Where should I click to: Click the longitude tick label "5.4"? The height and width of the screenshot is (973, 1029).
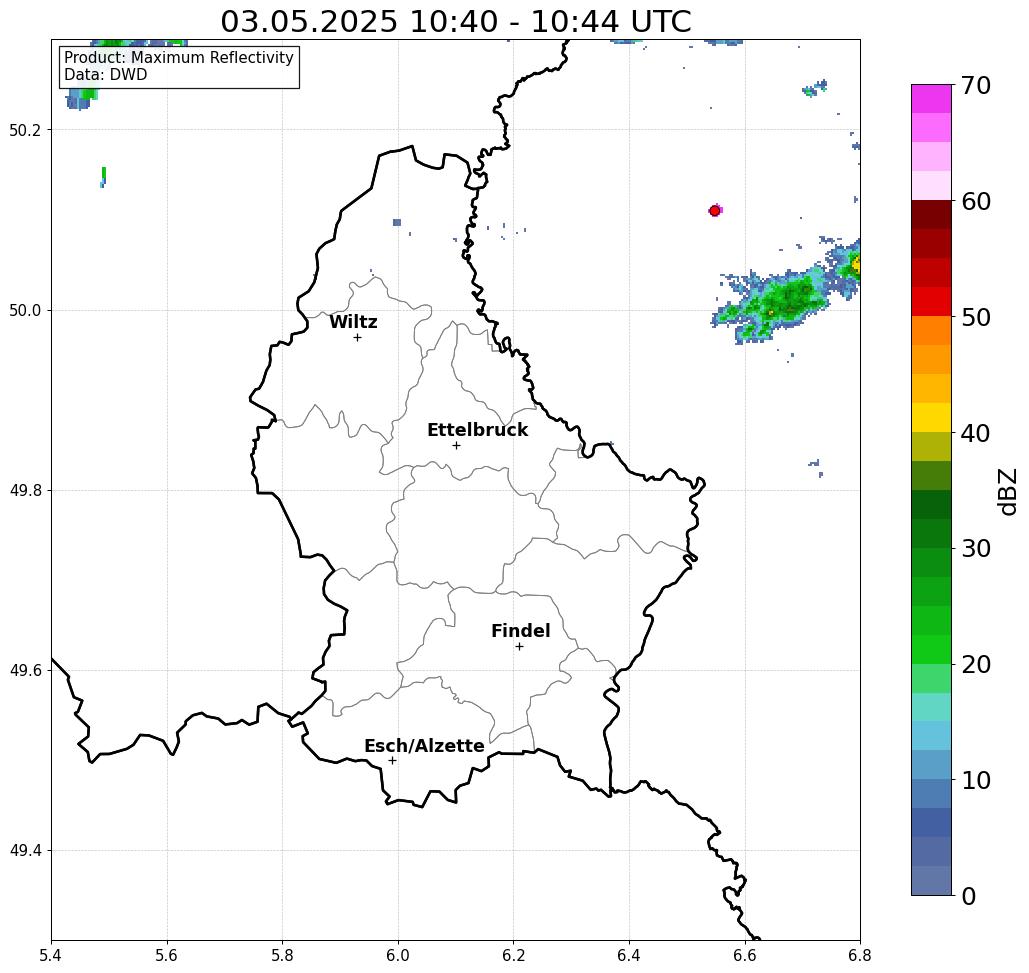pyautogui.click(x=51, y=955)
